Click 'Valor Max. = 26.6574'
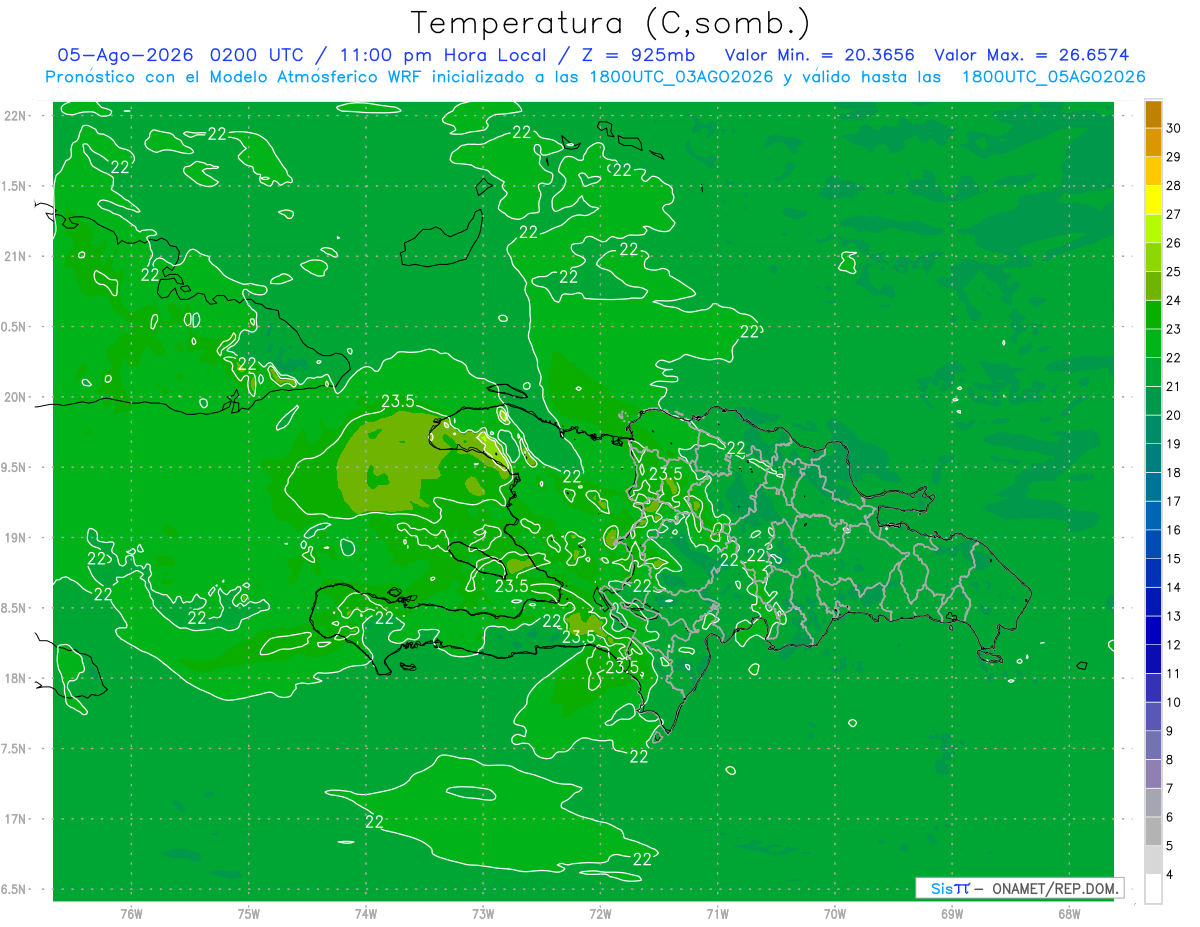 tap(1031, 55)
